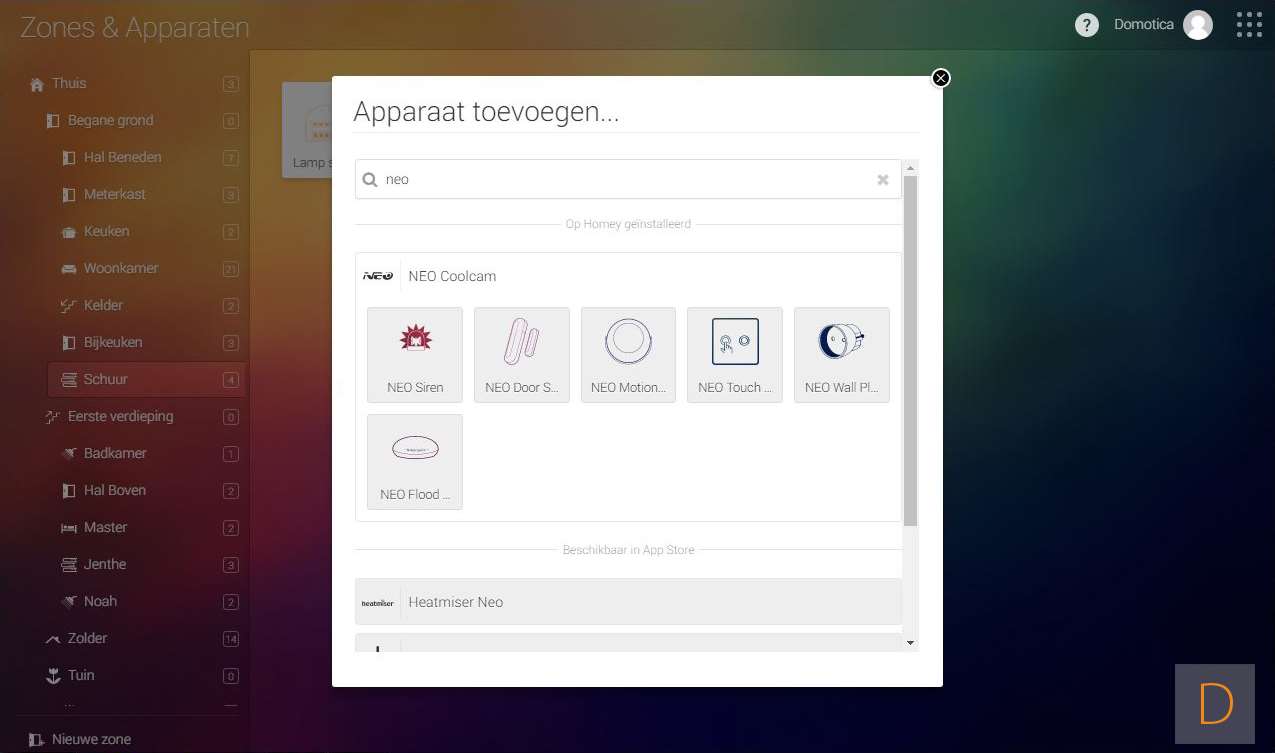Image resolution: width=1275 pixels, height=753 pixels.
Task: Select the Schuur zone
Action: click(147, 380)
